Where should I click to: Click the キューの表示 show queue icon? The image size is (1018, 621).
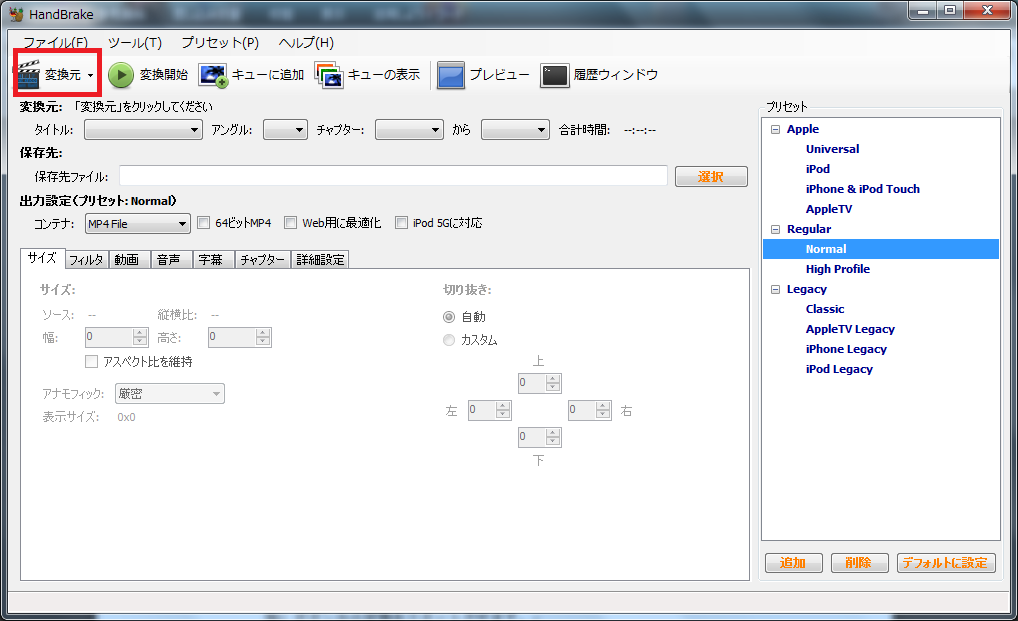[329, 75]
